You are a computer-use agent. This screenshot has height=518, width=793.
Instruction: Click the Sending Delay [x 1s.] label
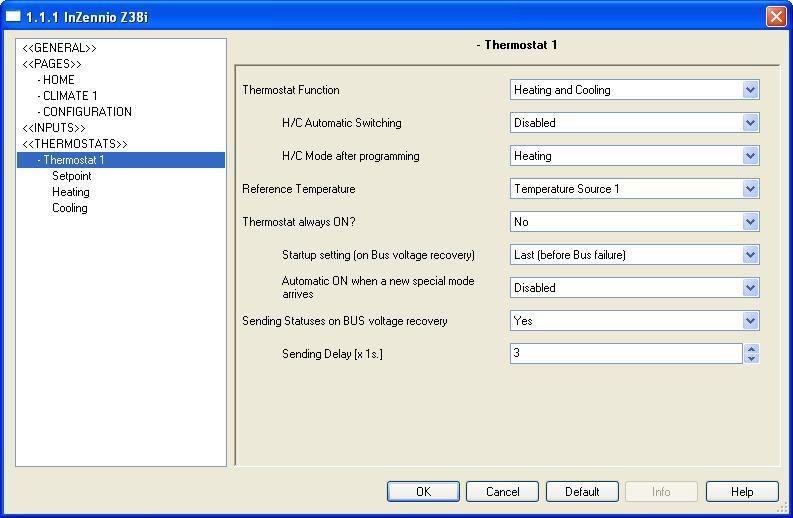point(332,354)
